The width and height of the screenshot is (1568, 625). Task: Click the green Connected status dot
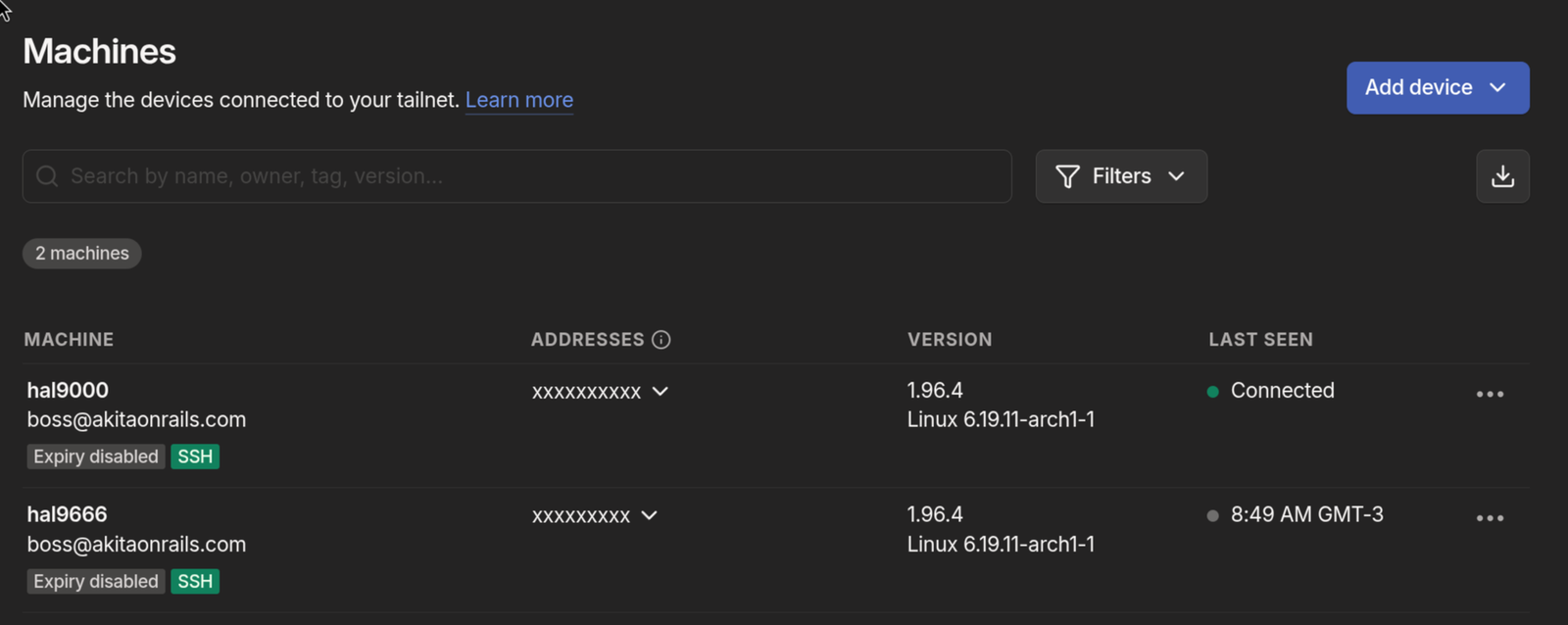pyautogui.click(x=1212, y=392)
